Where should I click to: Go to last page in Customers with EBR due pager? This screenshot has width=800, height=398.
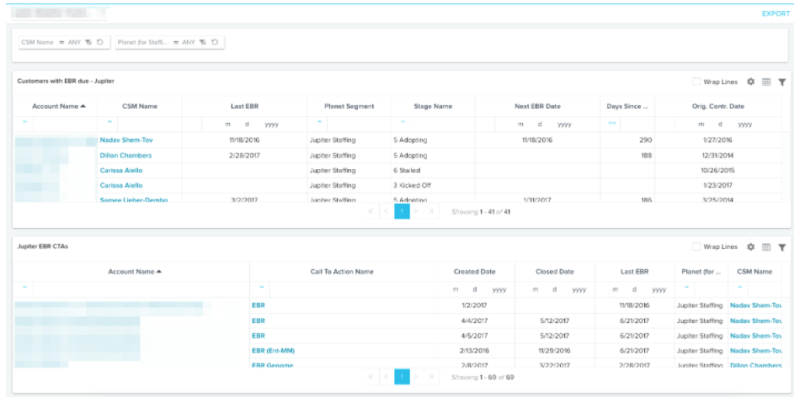(432, 211)
